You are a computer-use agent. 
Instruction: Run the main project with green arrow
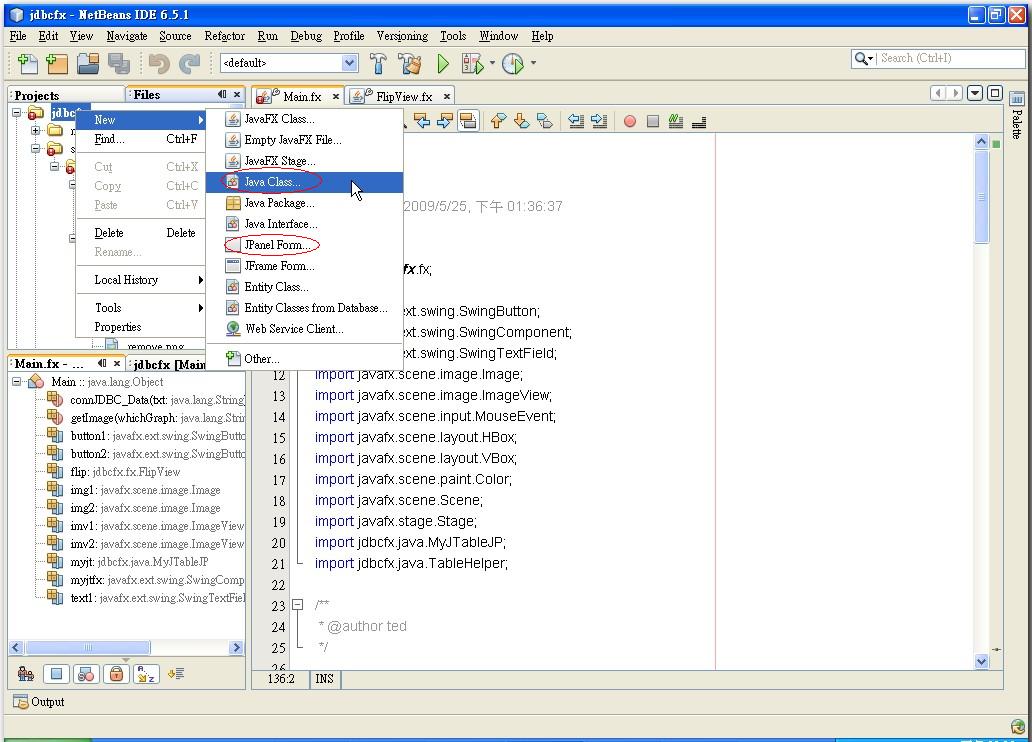tap(443, 63)
